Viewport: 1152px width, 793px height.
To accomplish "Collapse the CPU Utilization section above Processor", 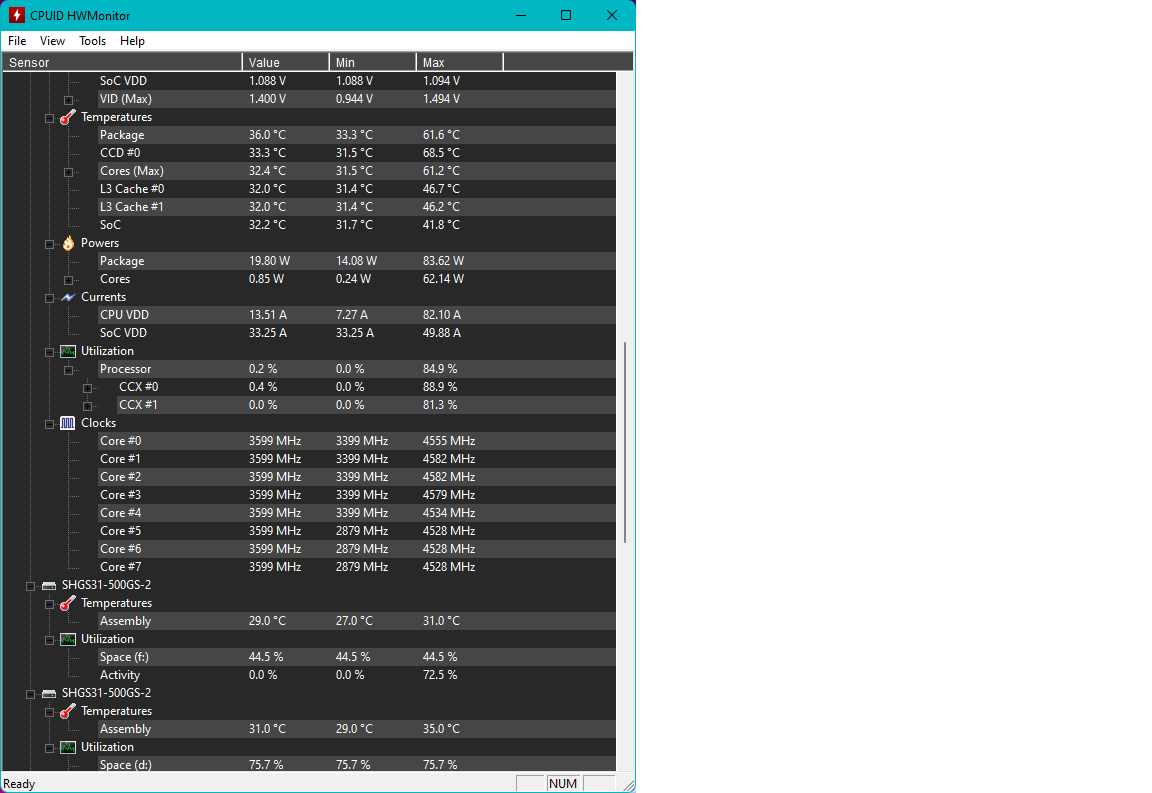I will (x=49, y=352).
